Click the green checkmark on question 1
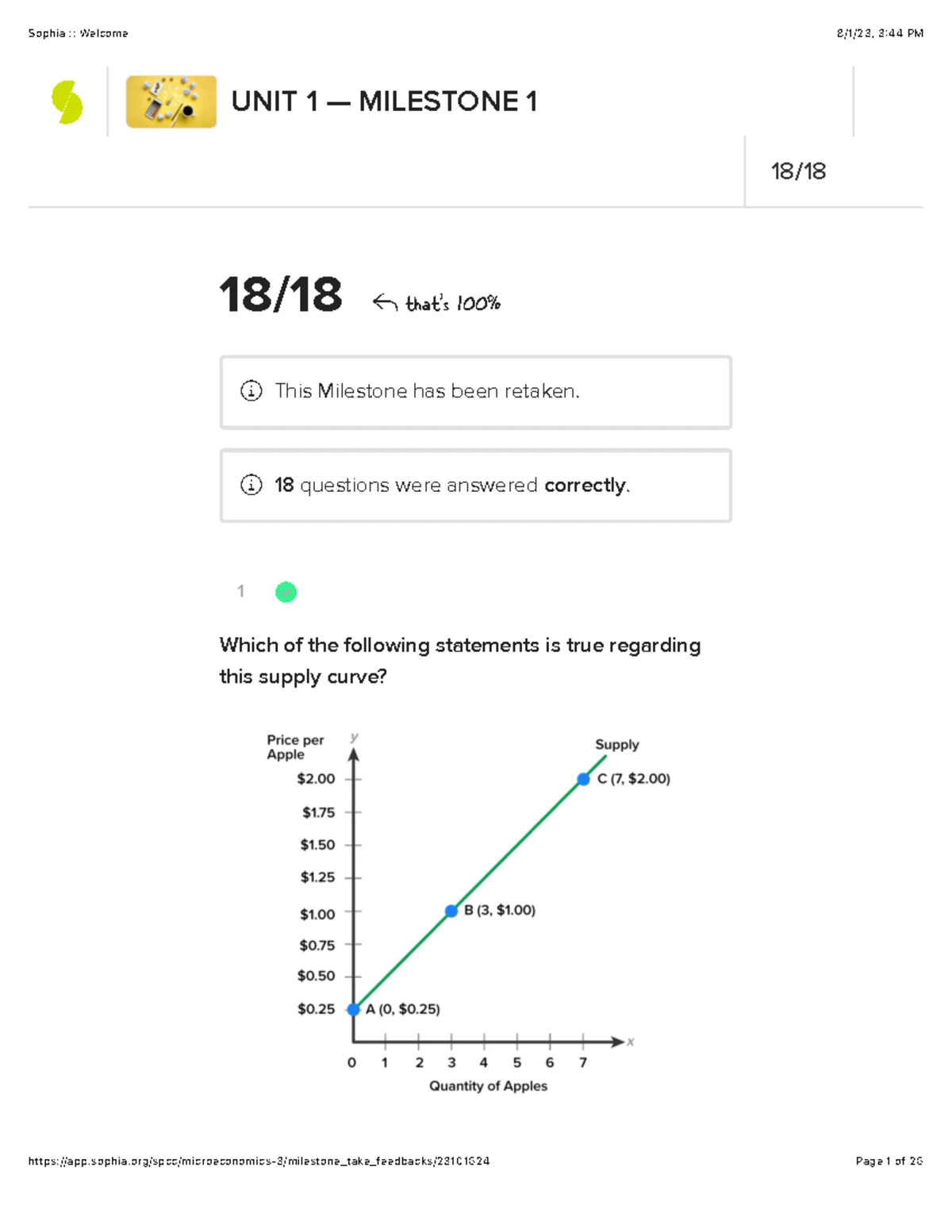The width and height of the screenshot is (952, 1232). point(286,592)
